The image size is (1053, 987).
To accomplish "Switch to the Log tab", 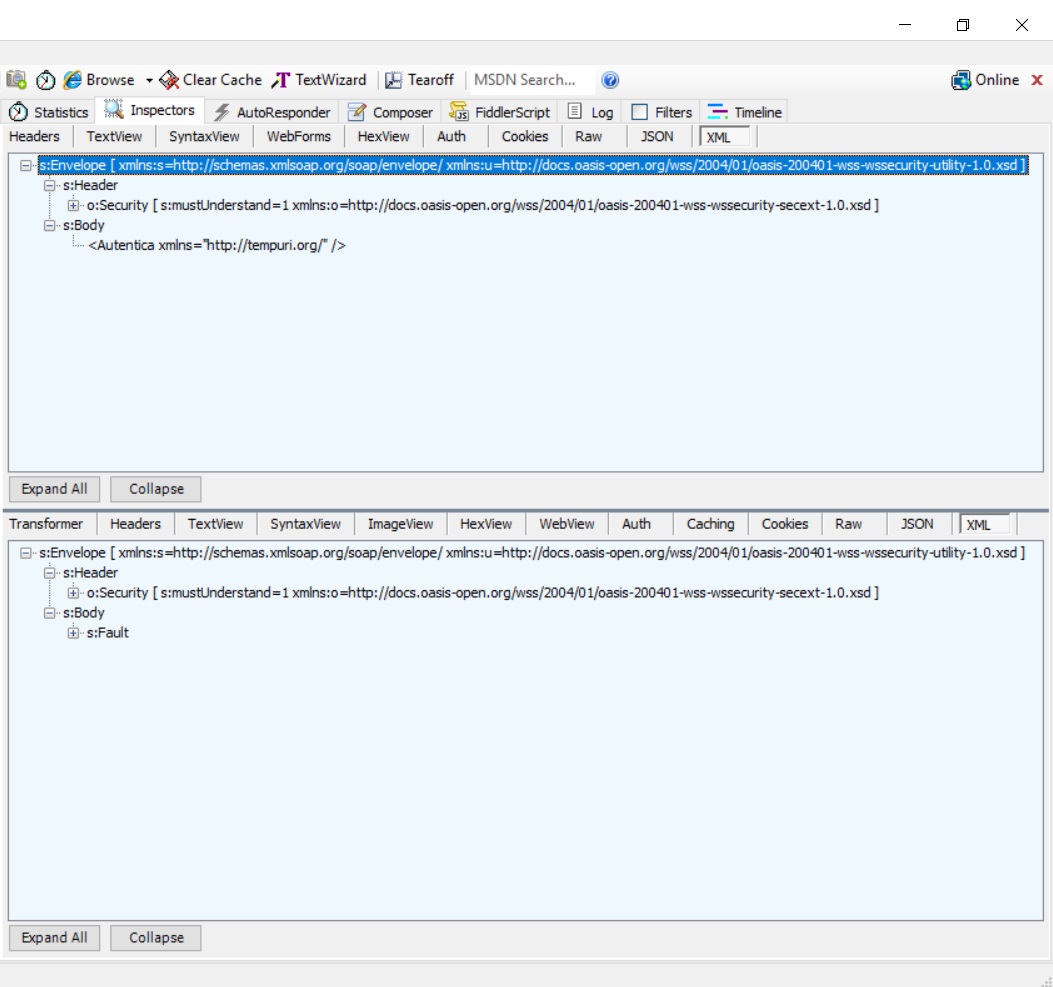I will click(x=590, y=111).
